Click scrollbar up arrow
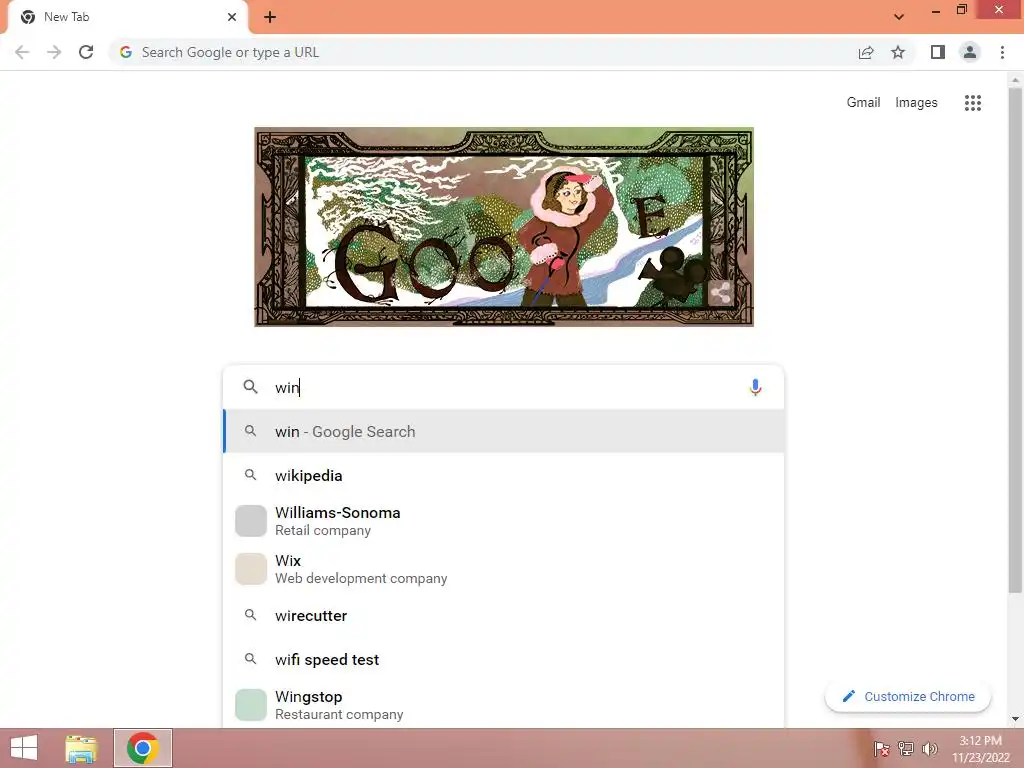The image size is (1024, 768). (x=1015, y=80)
